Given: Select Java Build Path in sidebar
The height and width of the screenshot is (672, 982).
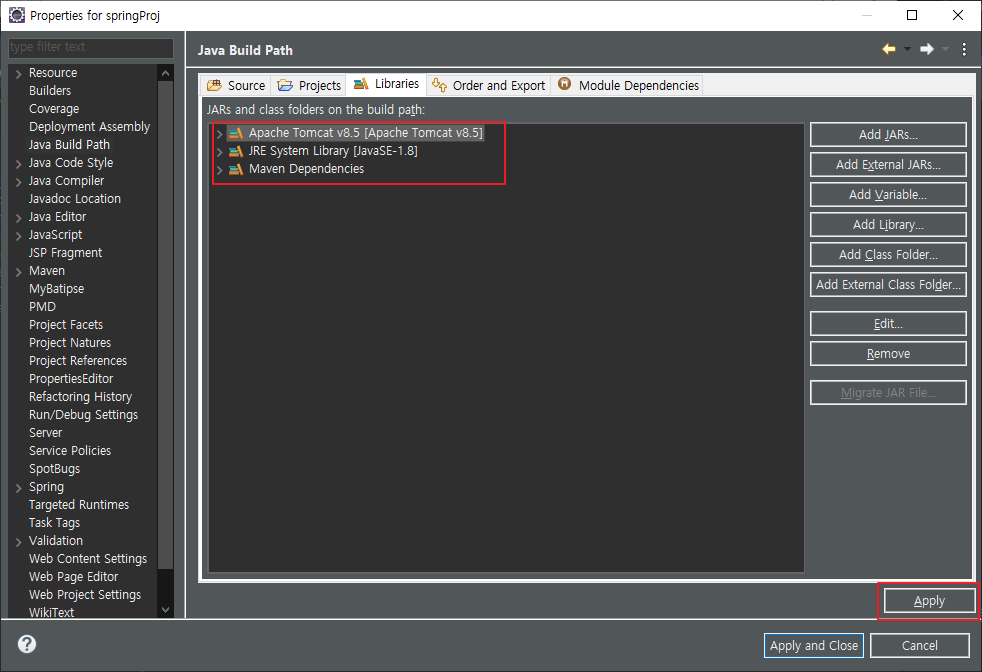Looking at the screenshot, I should coord(70,145).
